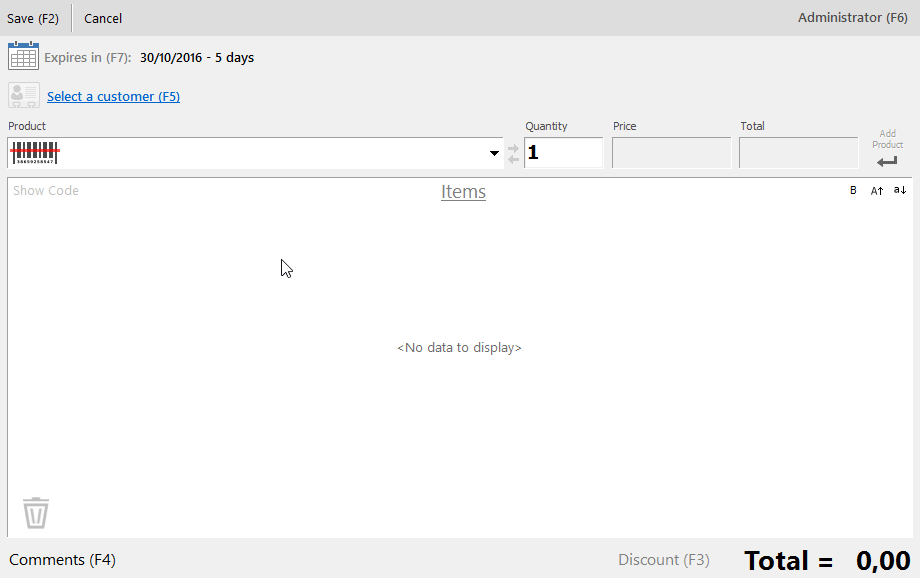Click the 30/10/2016 - 5 days expiry value
Screen dimensions: 920x578
[x=197, y=58]
